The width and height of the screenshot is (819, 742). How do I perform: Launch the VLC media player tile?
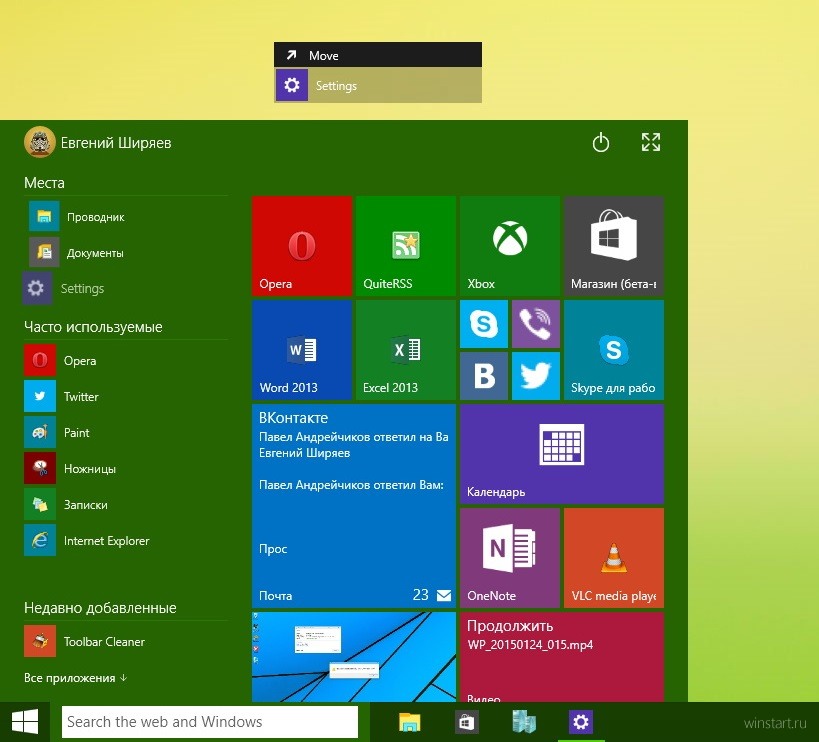[614, 558]
